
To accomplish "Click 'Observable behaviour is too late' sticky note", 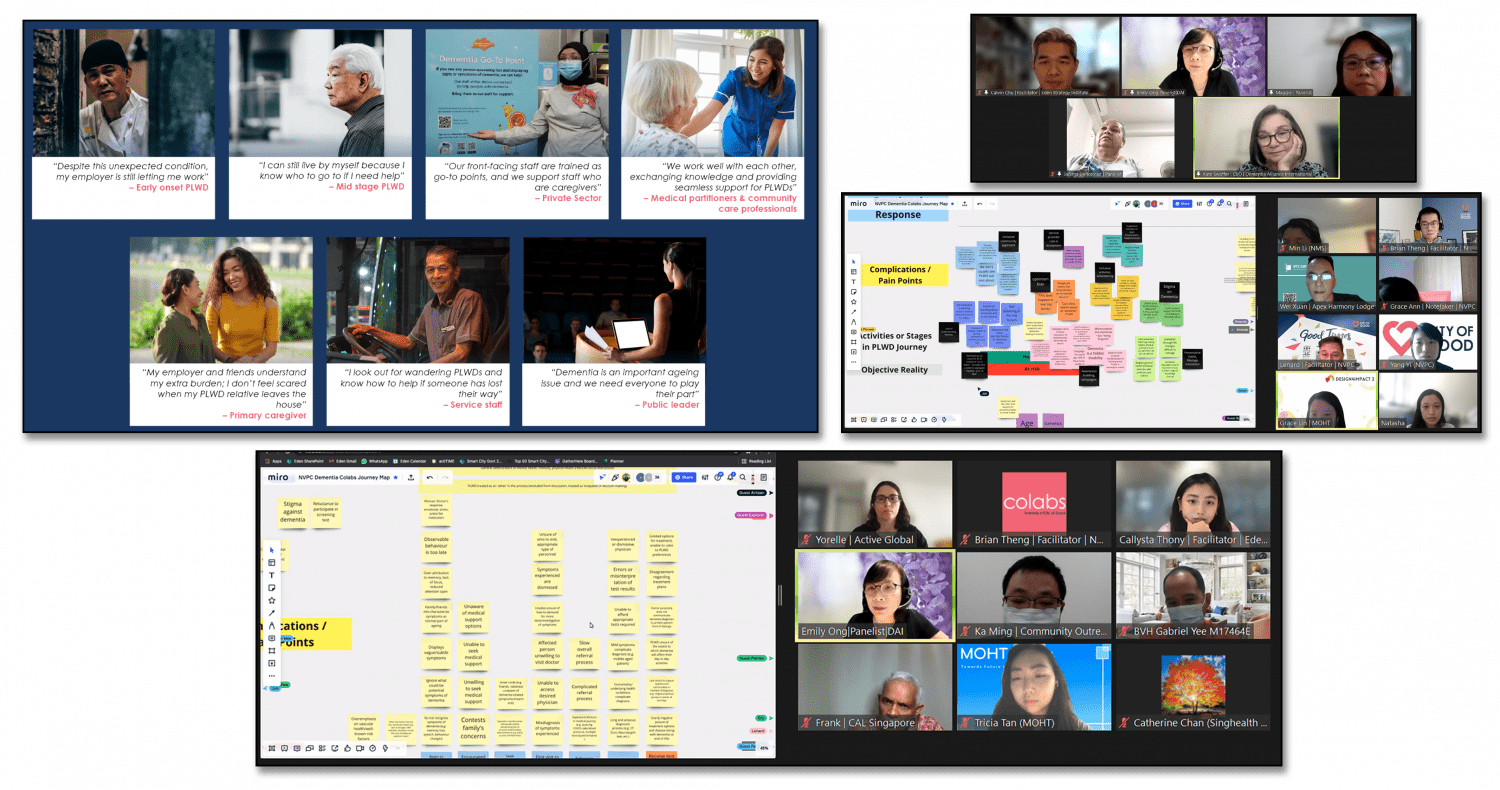I will click(x=435, y=546).
